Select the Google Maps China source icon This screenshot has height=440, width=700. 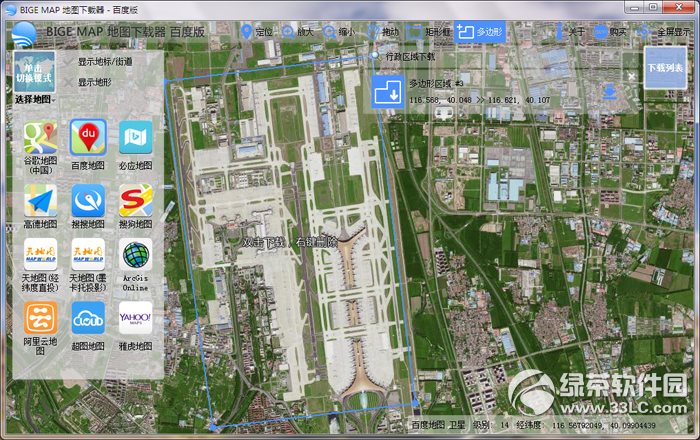click(41, 137)
